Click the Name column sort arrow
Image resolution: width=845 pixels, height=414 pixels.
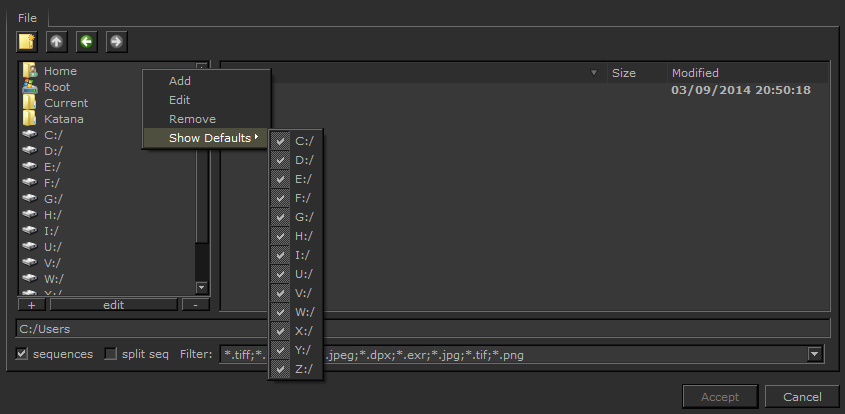point(594,73)
